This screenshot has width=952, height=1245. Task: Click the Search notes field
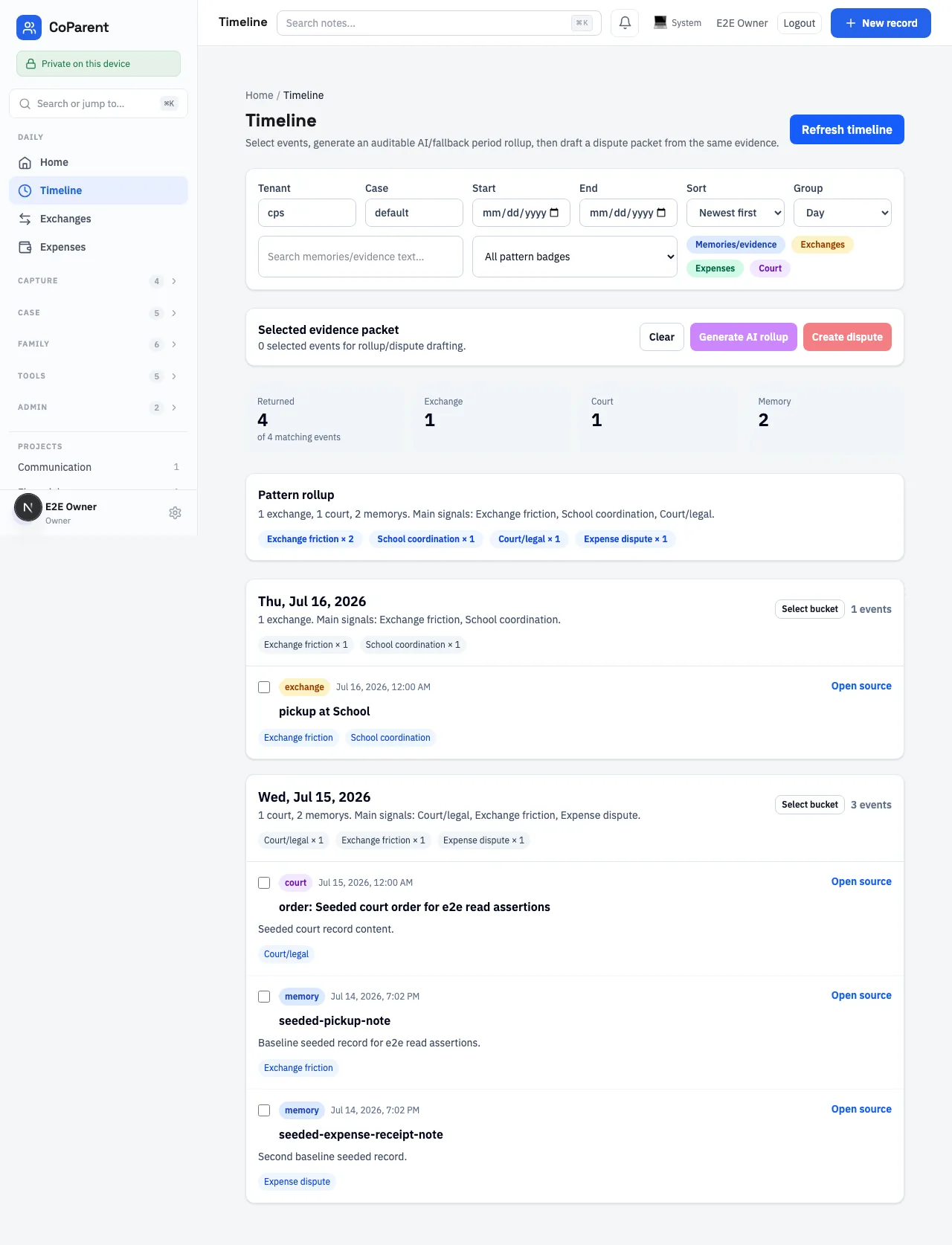(x=439, y=23)
